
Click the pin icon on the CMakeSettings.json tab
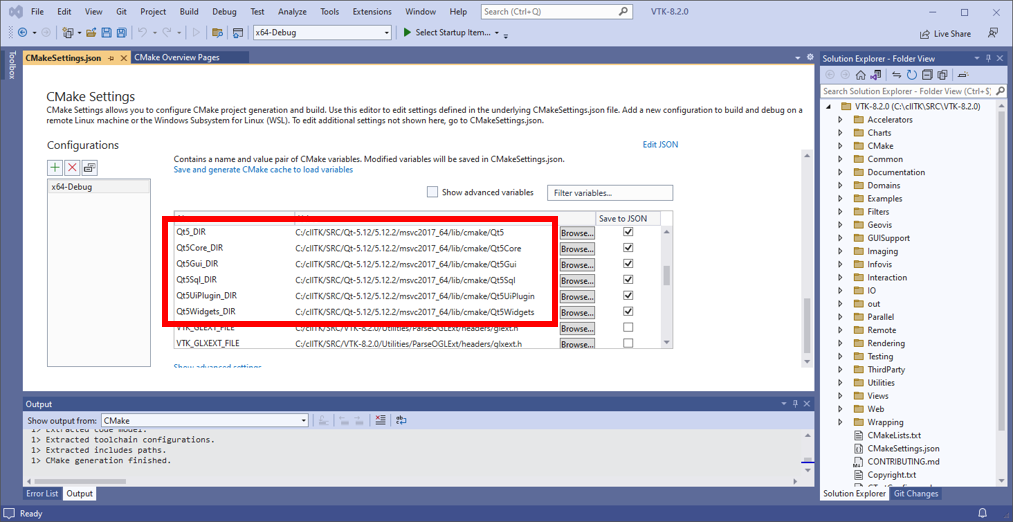(111, 57)
